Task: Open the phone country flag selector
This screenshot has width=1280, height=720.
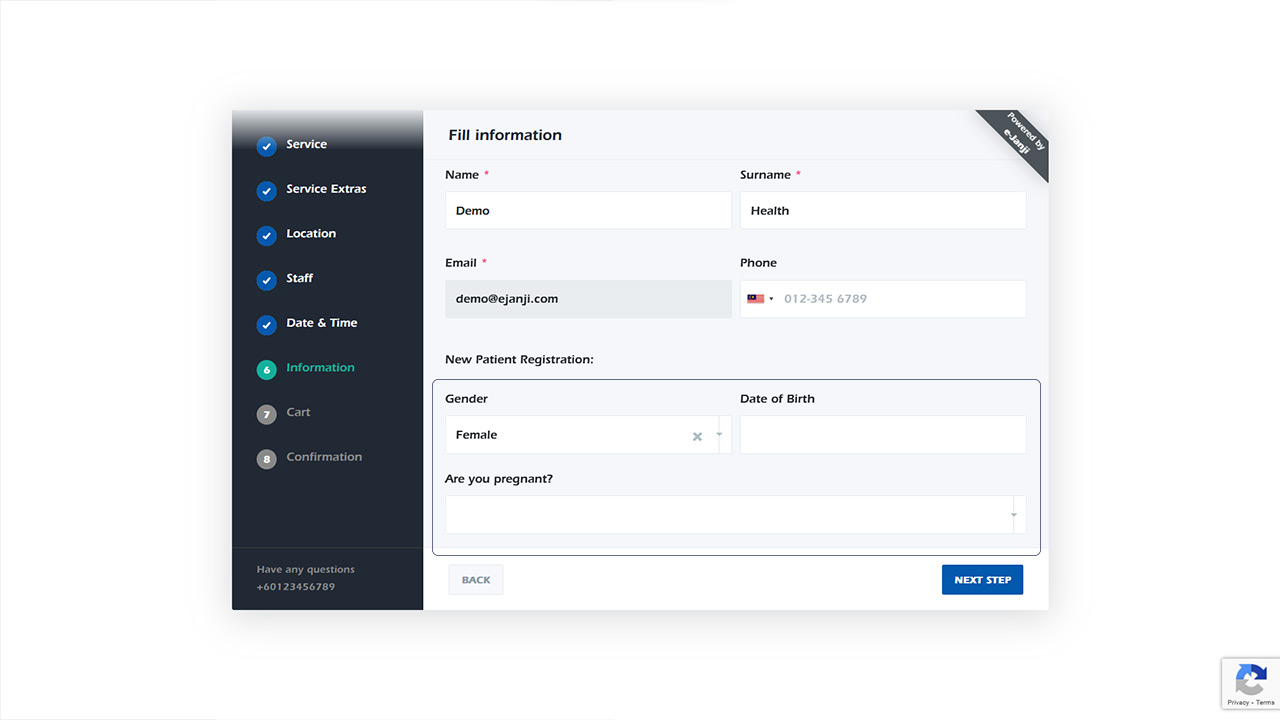Action: click(760, 299)
